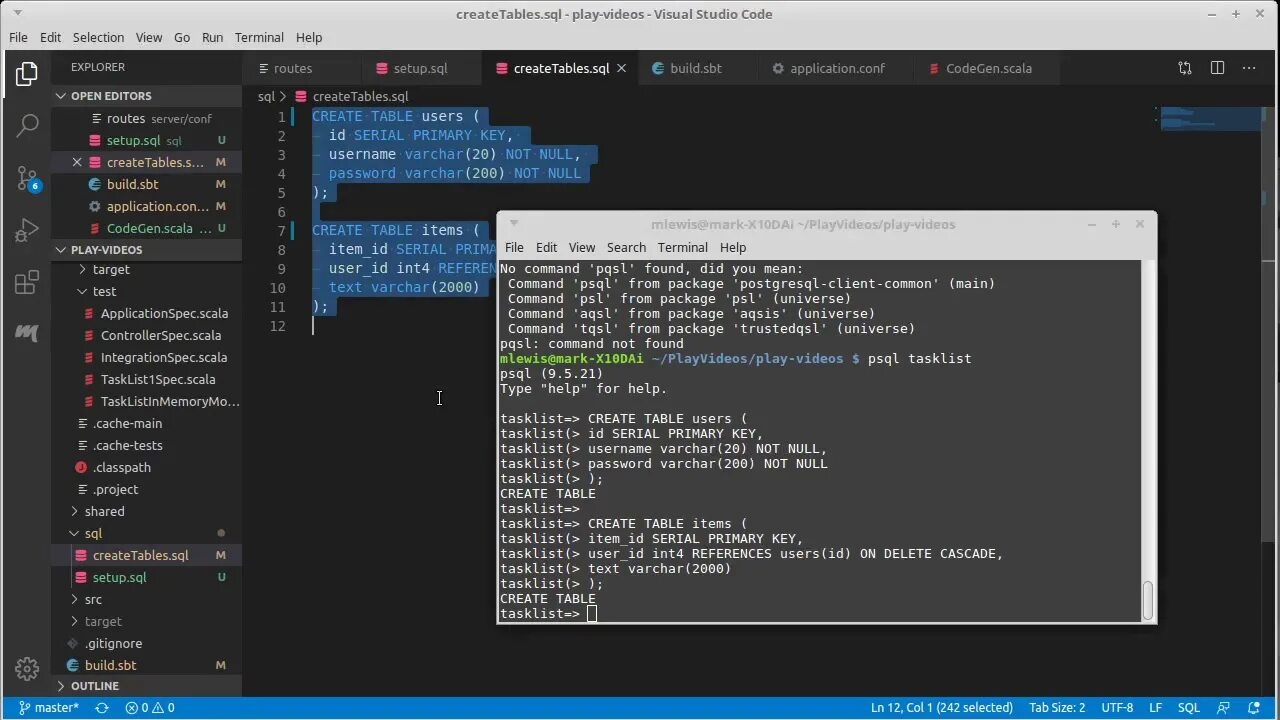Switch to the setup.sql tab
The image size is (1280, 720).
click(421, 68)
